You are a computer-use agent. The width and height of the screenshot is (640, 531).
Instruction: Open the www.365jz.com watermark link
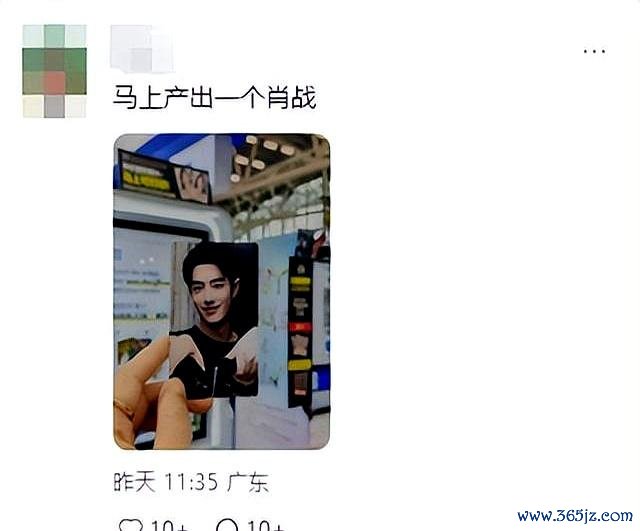click(575, 516)
